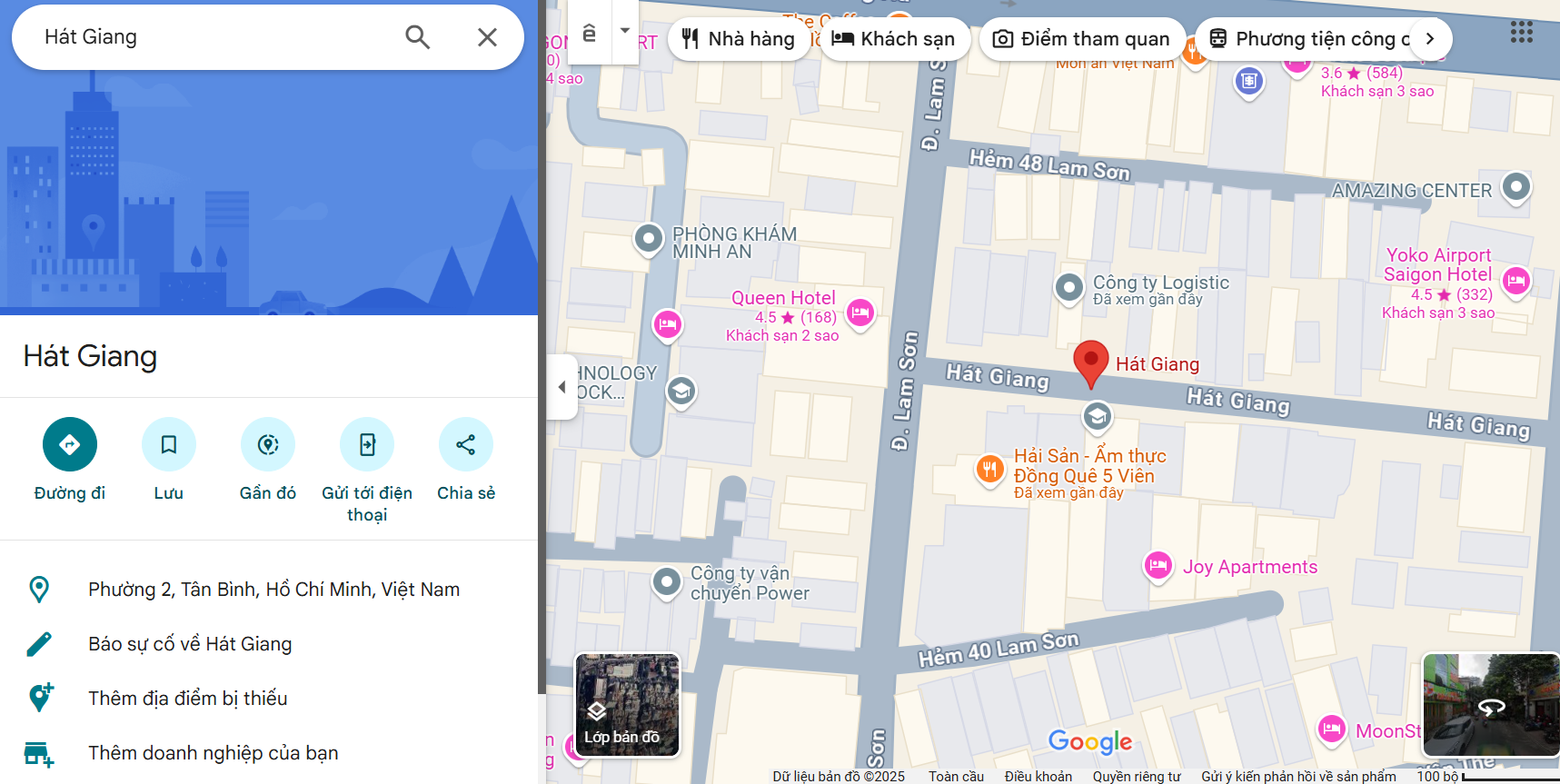Click blue museum marker near top
This screenshot has height=784, width=1560.
tap(1249, 82)
